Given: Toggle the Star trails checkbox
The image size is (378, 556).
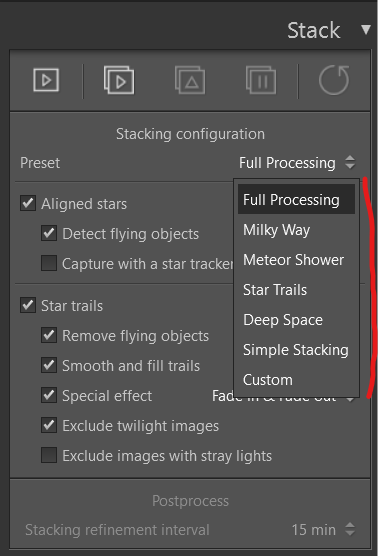Looking at the screenshot, I should click(28, 305).
